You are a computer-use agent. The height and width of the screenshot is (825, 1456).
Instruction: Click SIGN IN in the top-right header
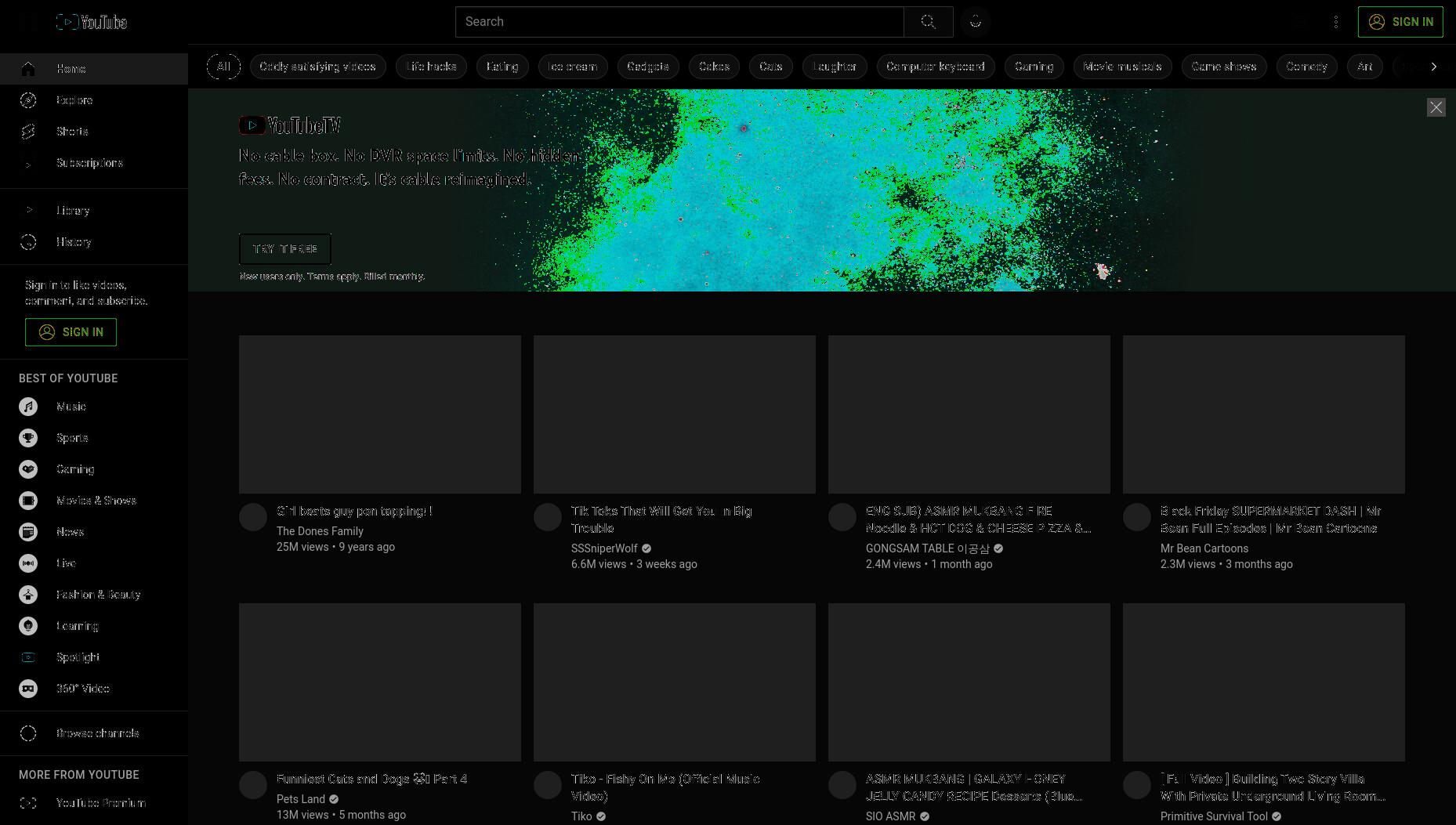[1400, 22]
